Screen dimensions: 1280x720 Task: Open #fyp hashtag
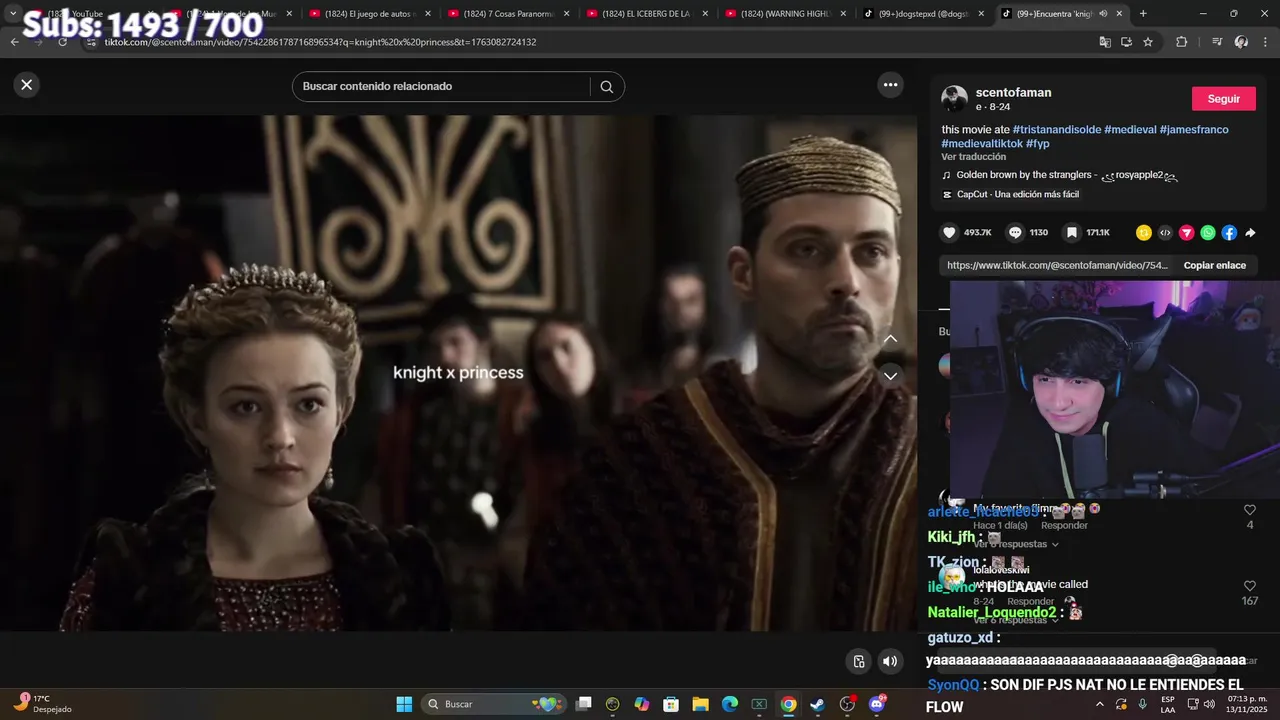click(x=1038, y=144)
